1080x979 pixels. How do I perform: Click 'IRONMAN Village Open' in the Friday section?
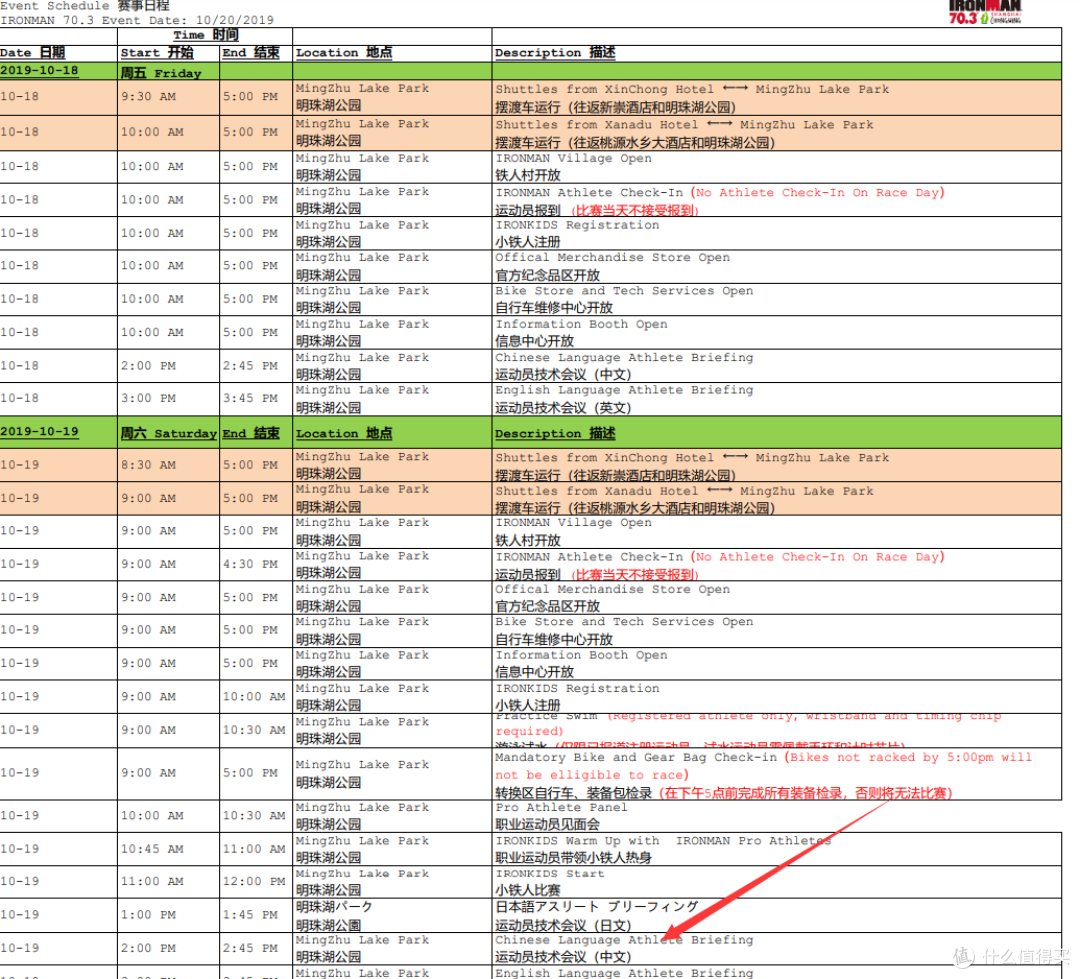(x=573, y=158)
